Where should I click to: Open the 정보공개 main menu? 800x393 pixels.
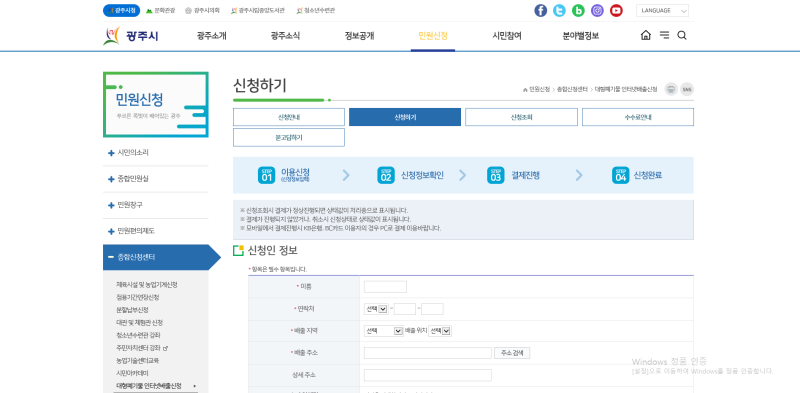coord(359,36)
